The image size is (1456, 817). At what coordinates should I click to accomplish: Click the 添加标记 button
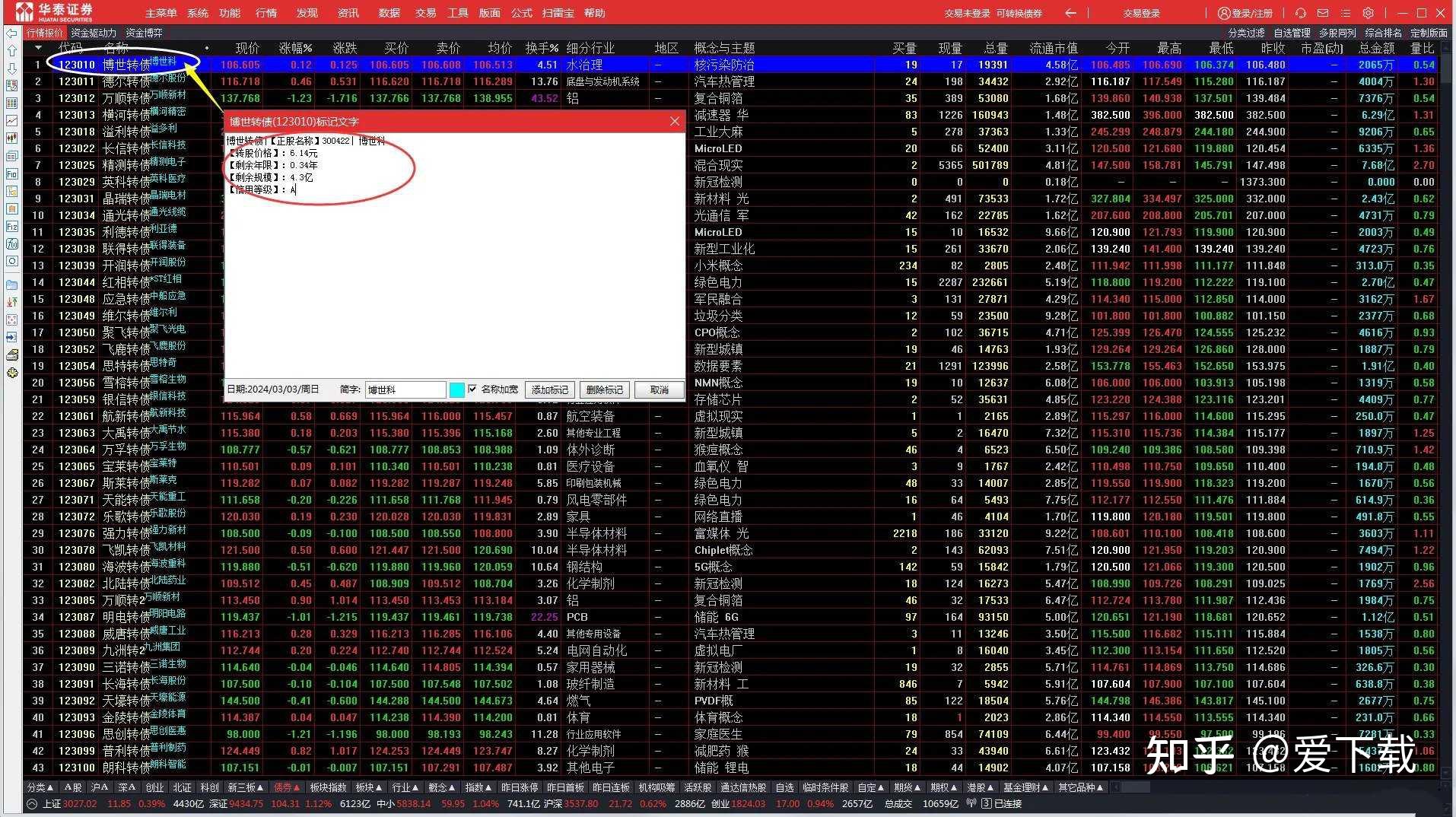550,389
